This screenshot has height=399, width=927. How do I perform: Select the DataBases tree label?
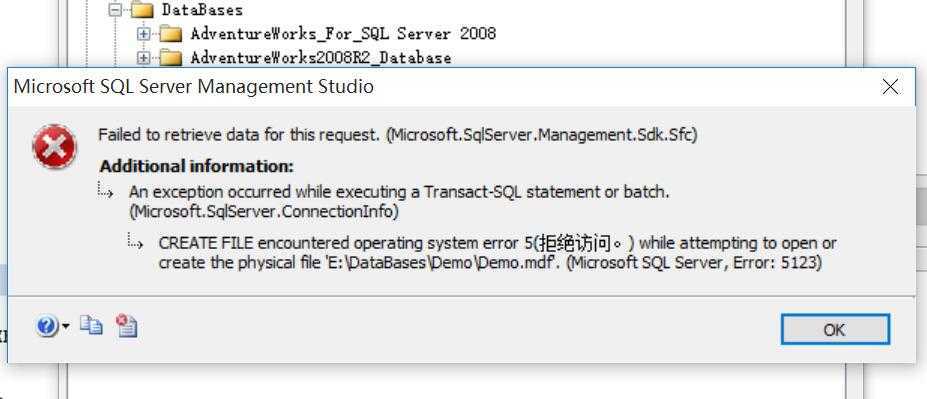[x=202, y=10]
